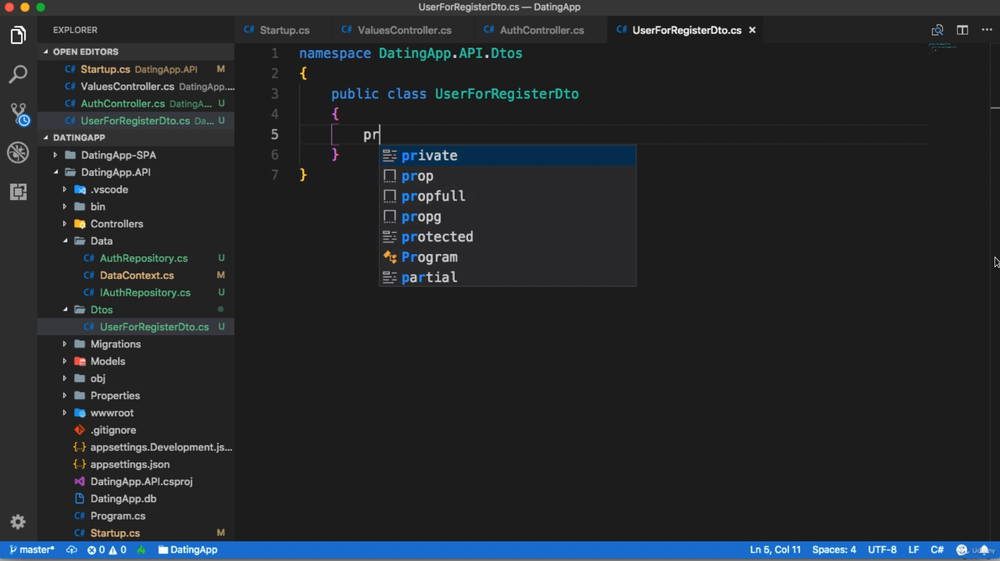Open the Search view in activity bar
This screenshot has width=1000, height=561.
pyautogui.click(x=18, y=75)
